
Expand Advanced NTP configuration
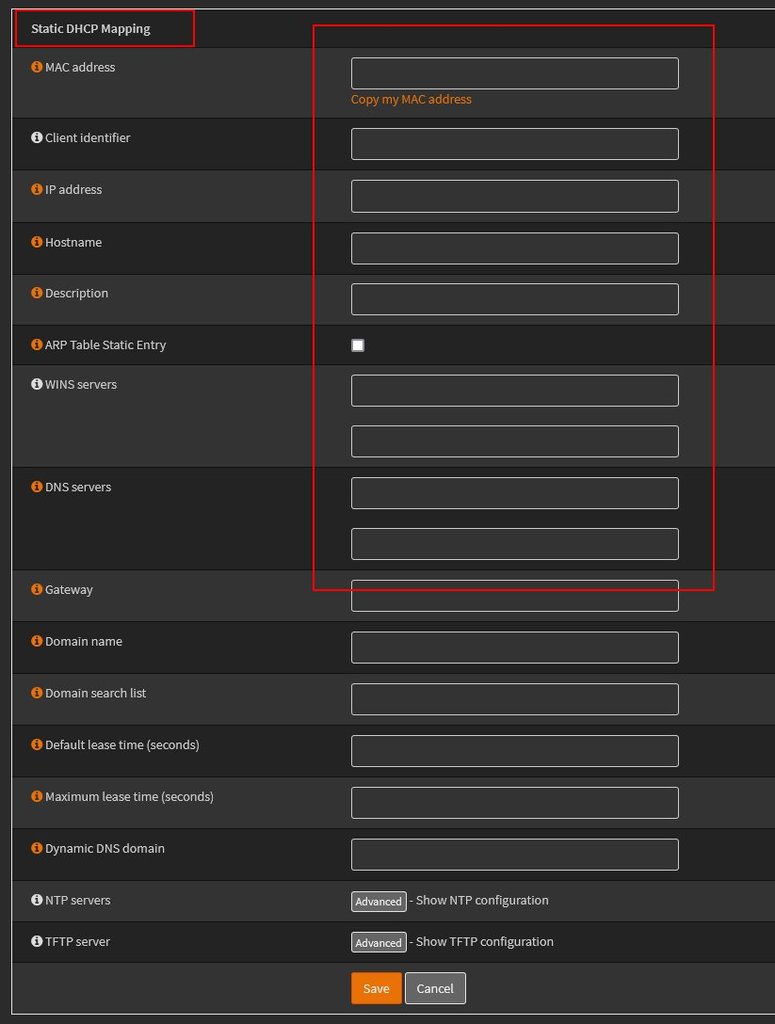pyautogui.click(x=379, y=901)
